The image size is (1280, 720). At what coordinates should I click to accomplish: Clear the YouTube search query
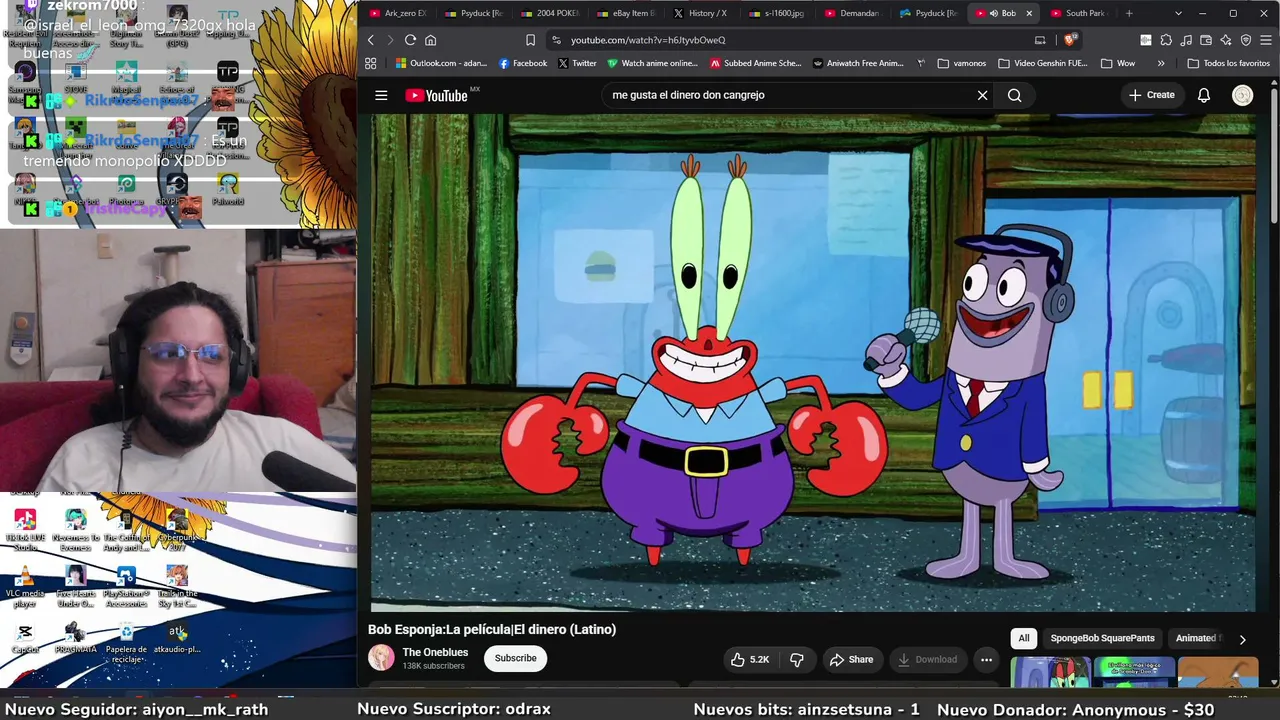tap(982, 95)
